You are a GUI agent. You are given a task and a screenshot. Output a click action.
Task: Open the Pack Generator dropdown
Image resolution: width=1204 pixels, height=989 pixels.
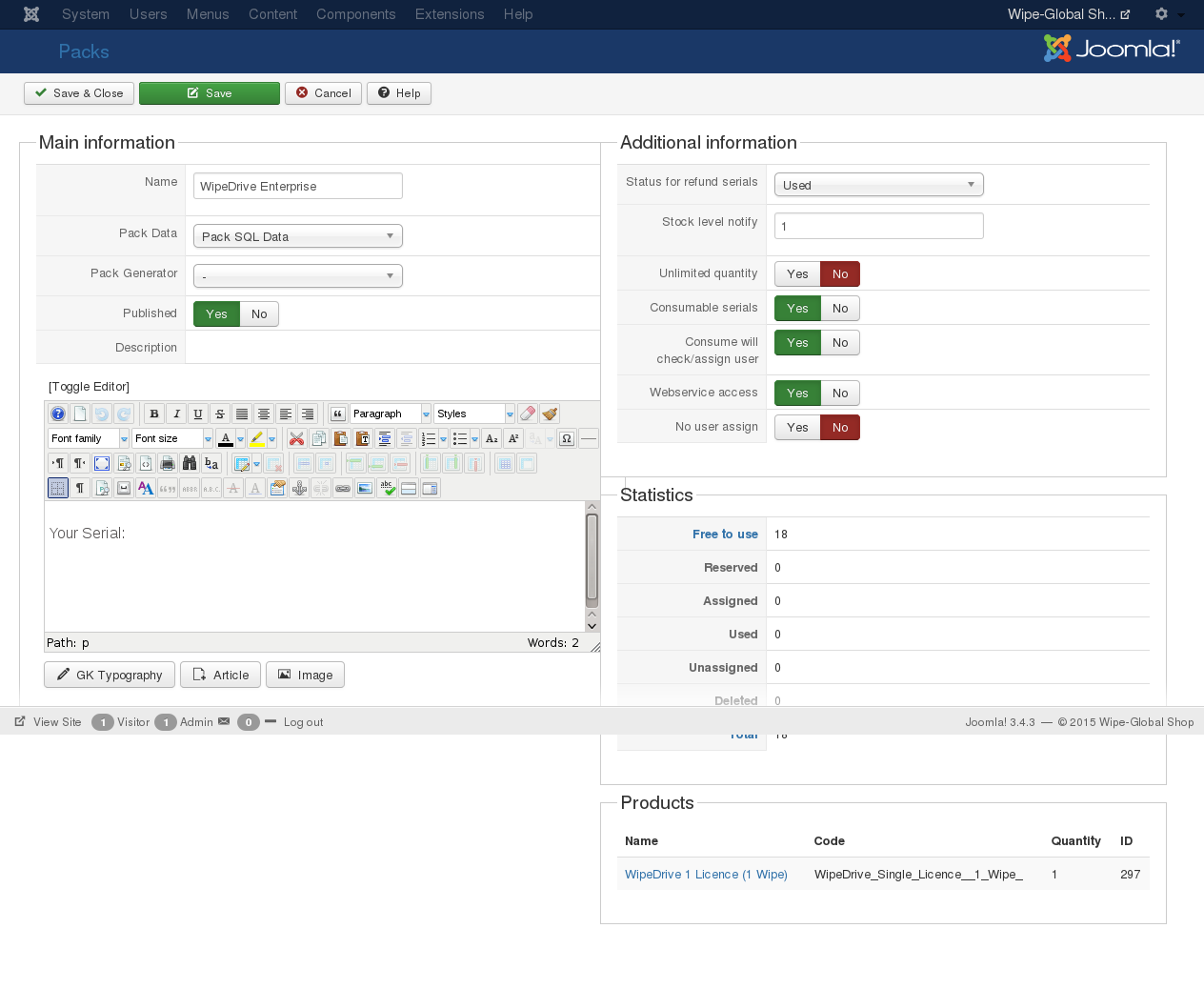(x=298, y=276)
